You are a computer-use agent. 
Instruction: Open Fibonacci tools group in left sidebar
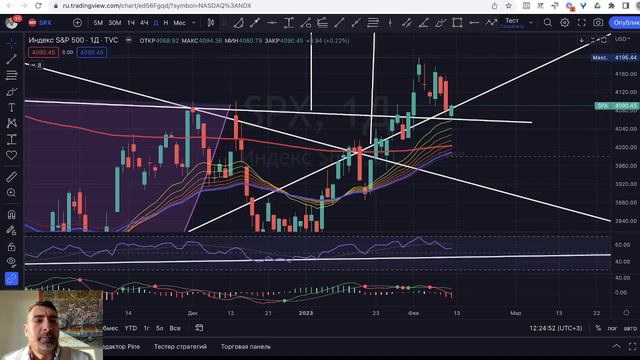click(11, 75)
